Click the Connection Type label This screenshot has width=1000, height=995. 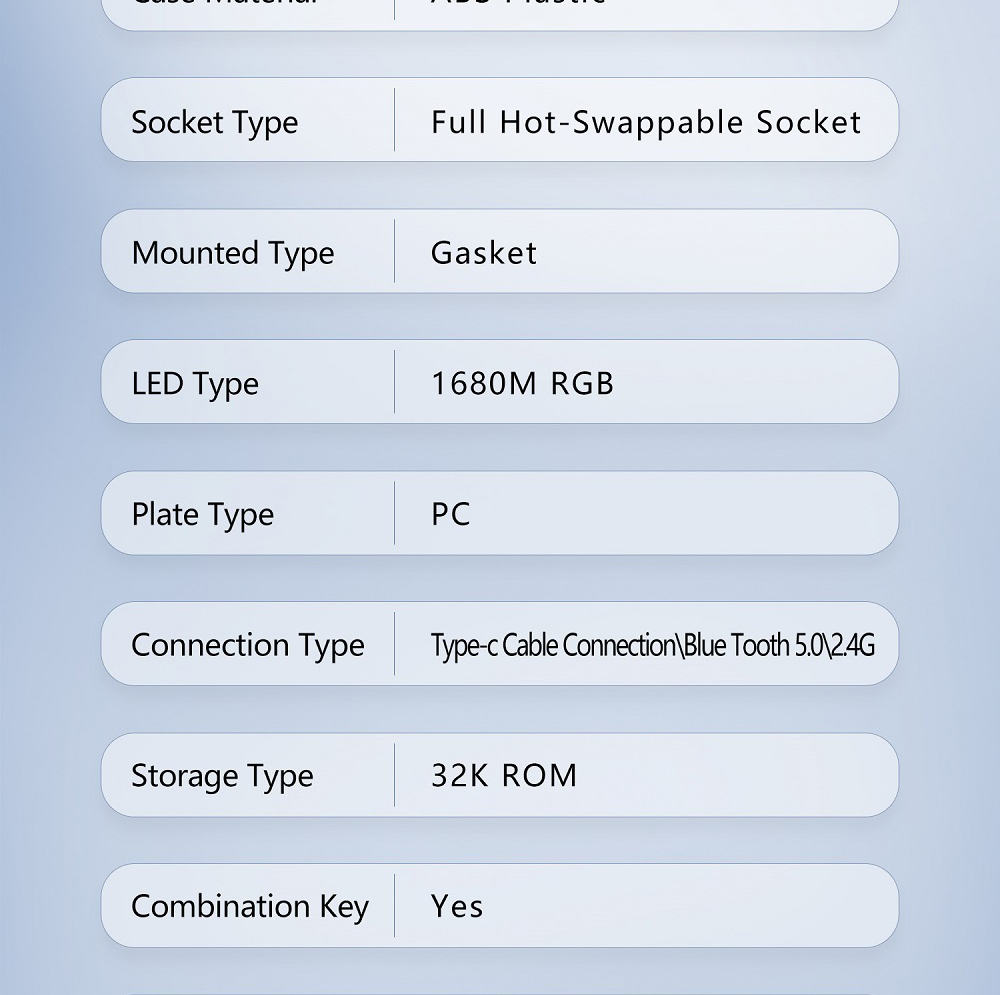[247, 645]
